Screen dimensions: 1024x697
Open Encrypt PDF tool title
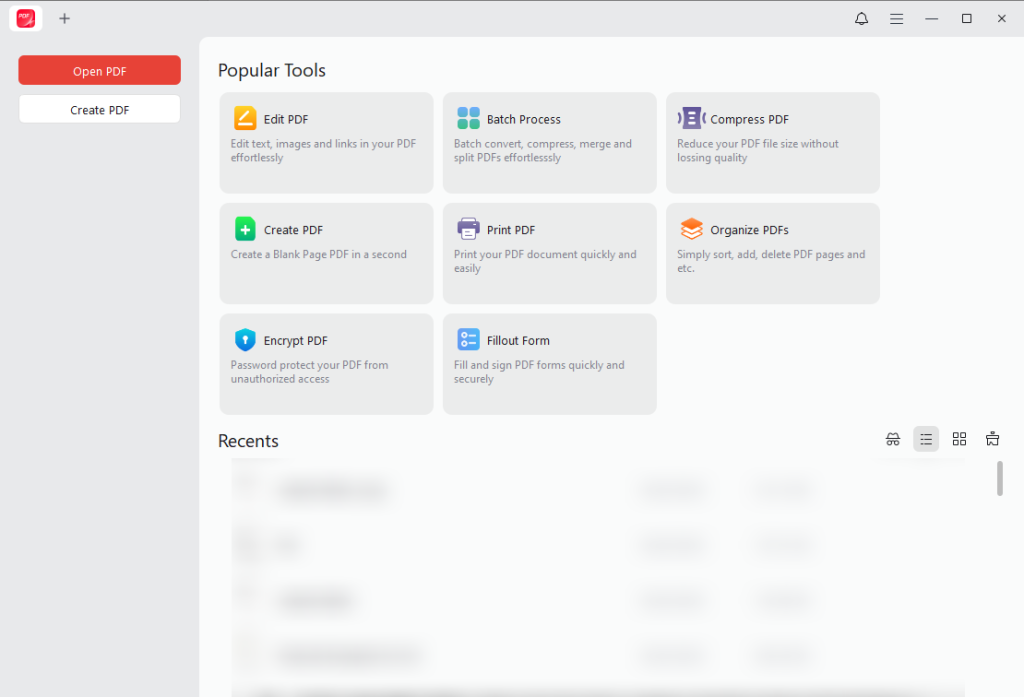[x=295, y=341]
